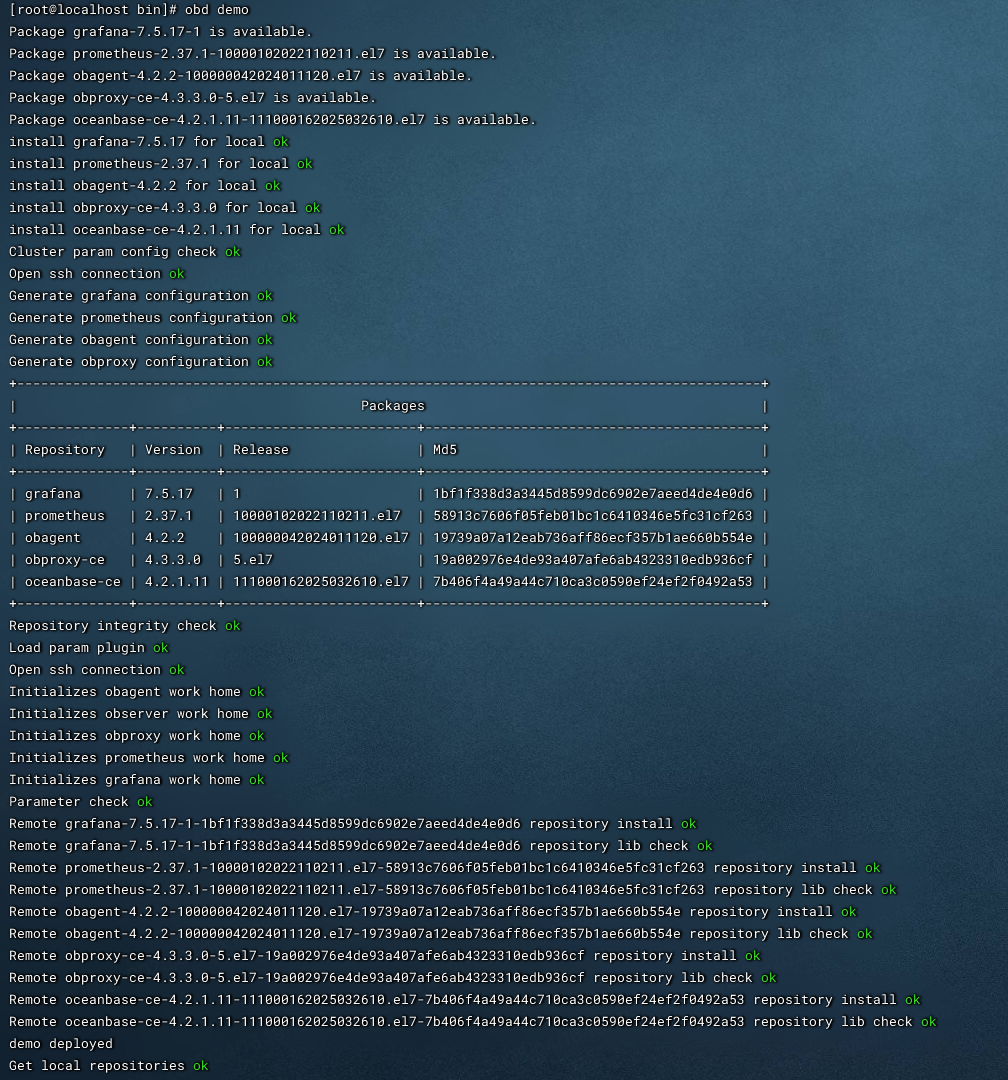Click "install obagent-4.2.2 for local" text
The image size is (1008, 1080).
[x=132, y=186]
